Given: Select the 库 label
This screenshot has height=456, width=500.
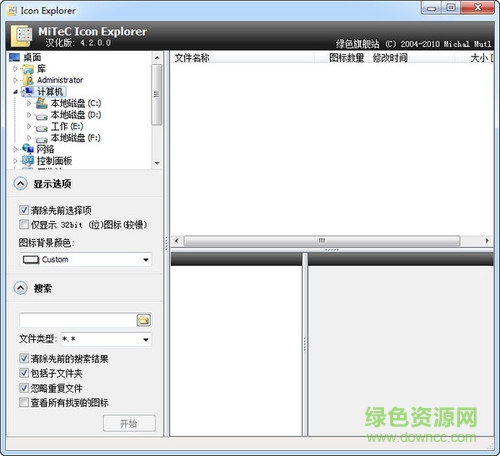Looking at the screenshot, I should [x=41, y=69].
